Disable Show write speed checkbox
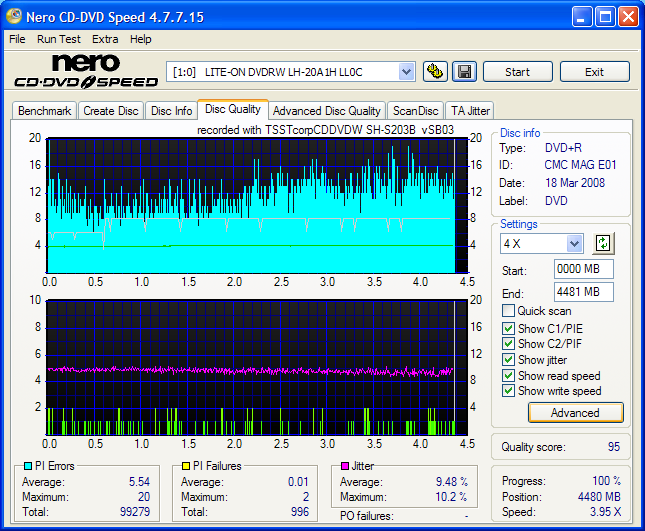 click(509, 392)
